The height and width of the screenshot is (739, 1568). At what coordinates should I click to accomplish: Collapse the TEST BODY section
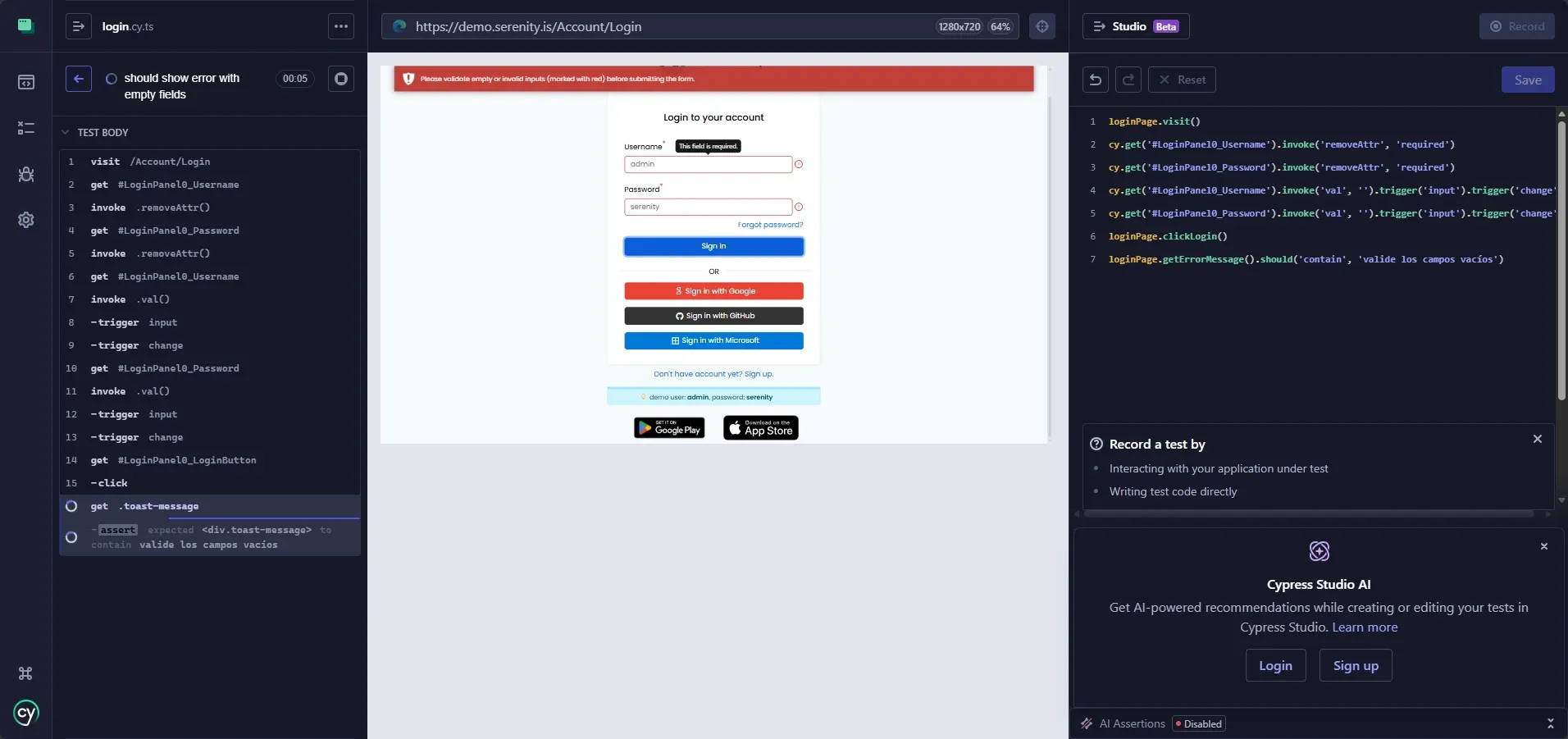tap(95, 132)
